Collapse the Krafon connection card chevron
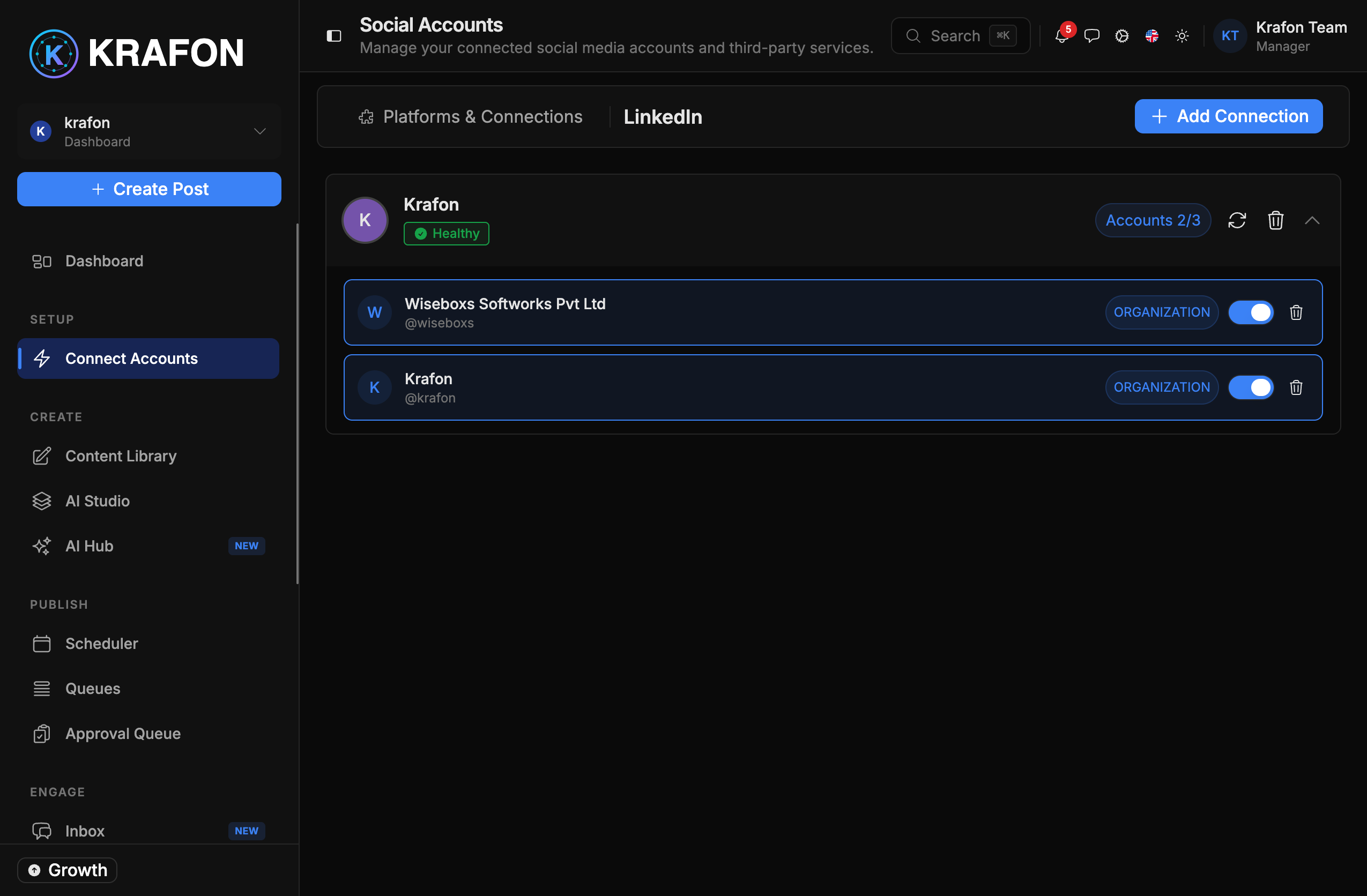This screenshot has width=1367, height=896. pyautogui.click(x=1312, y=220)
